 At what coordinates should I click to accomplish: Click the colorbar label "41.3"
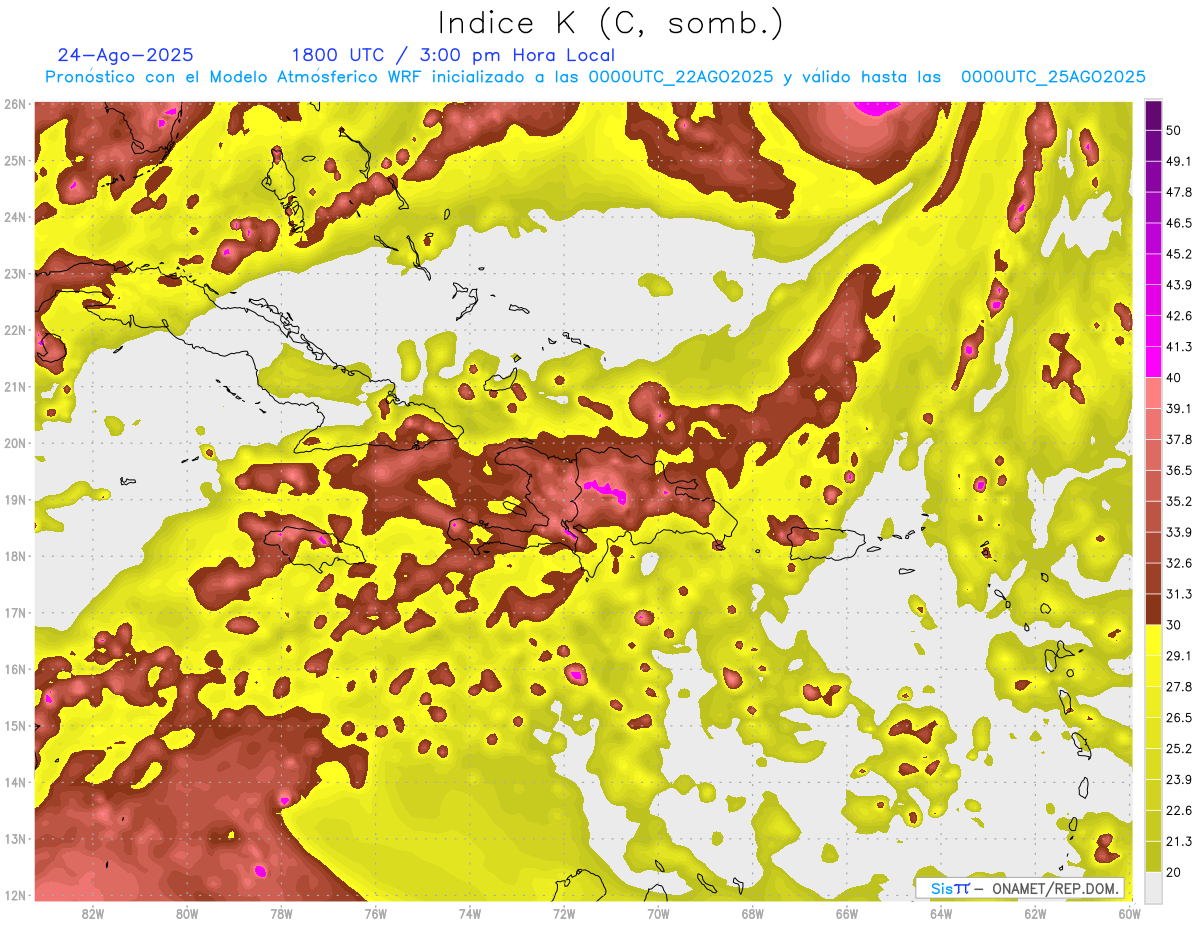(1178, 347)
